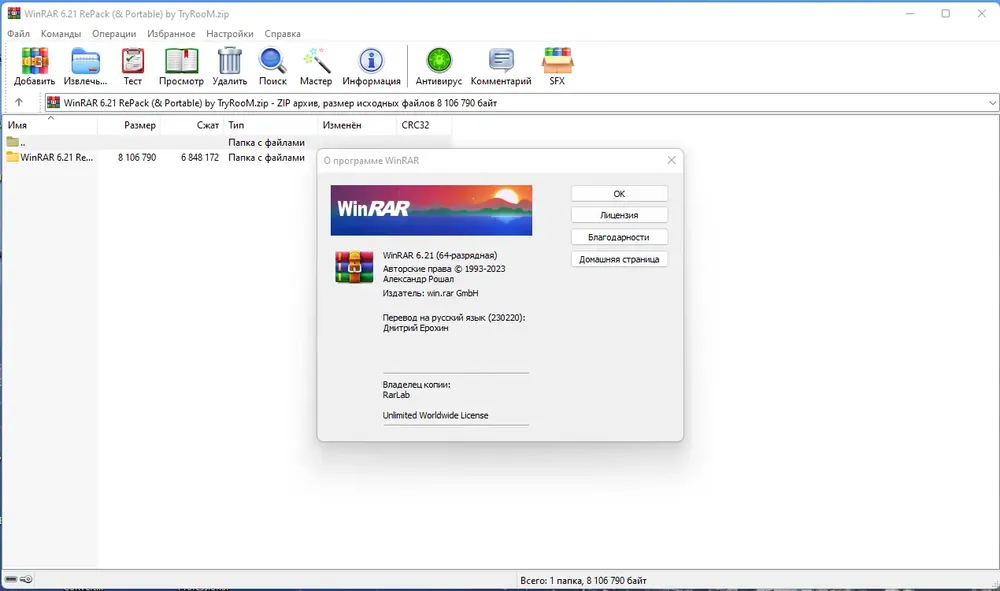Expand the archive path dropdown arrow
Image resolution: width=1000 pixels, height=591 pixels.
[992, 103]
